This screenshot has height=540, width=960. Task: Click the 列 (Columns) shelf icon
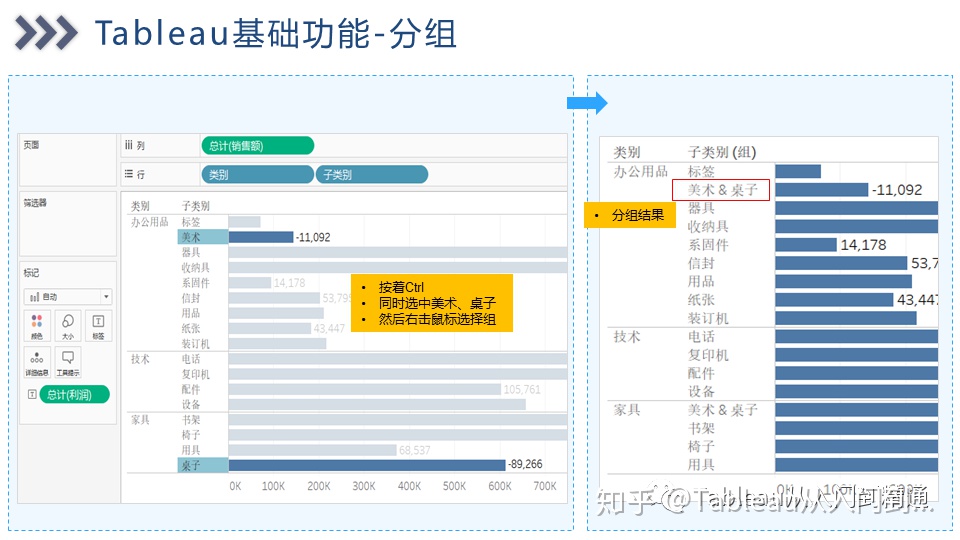pyautogui.click(x=129, y=145)
